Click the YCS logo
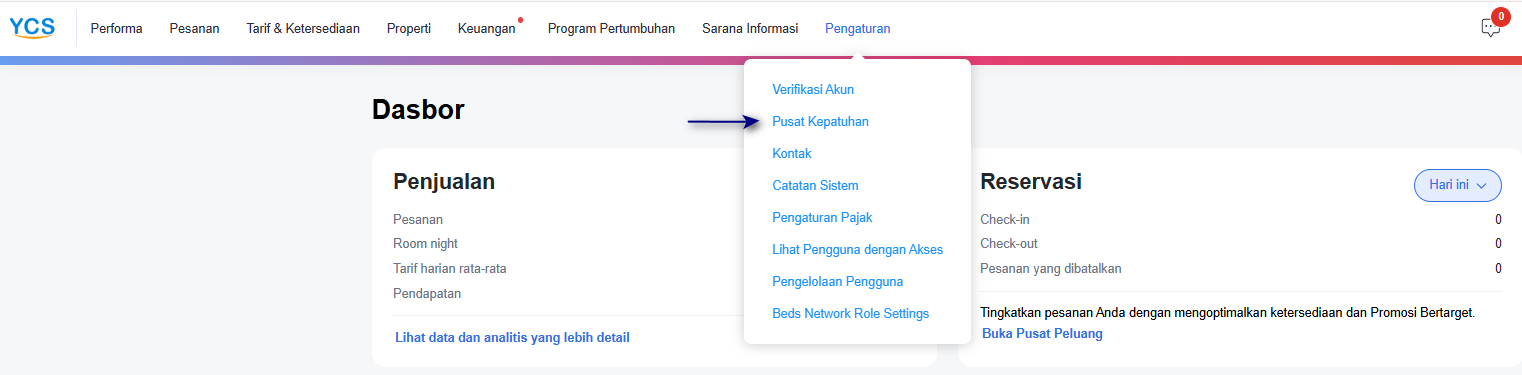Screen dimensions: 1522x375 pyautogui.click(x=32, y=28)
